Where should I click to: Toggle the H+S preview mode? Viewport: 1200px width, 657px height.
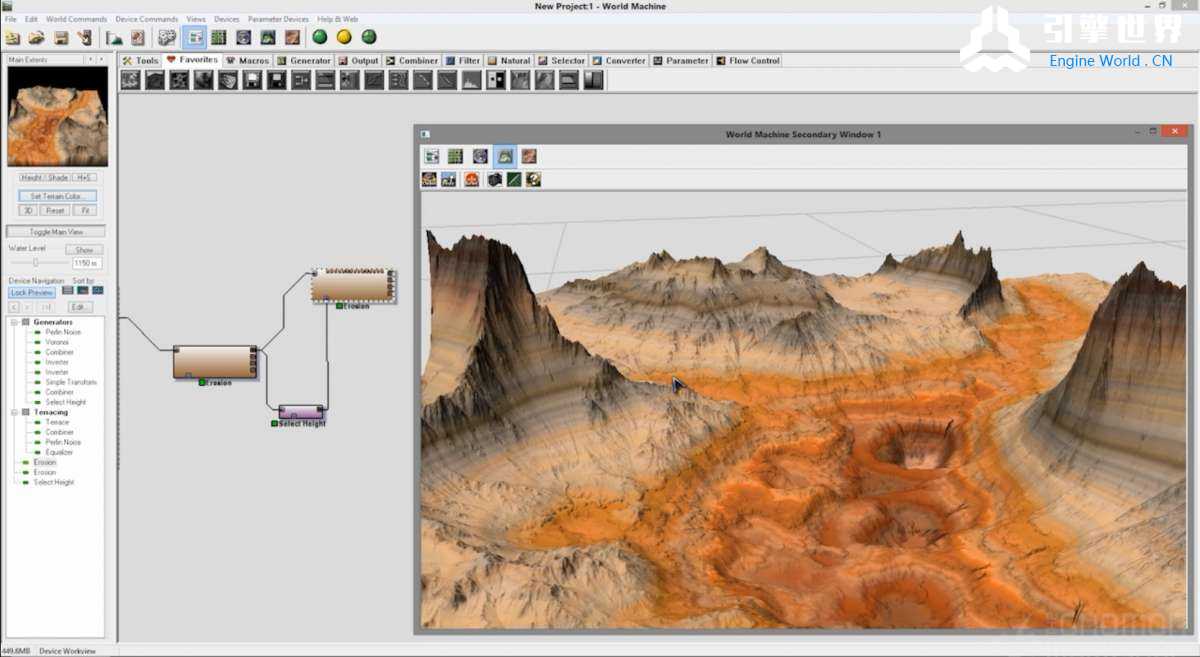(x=84, y=177)
